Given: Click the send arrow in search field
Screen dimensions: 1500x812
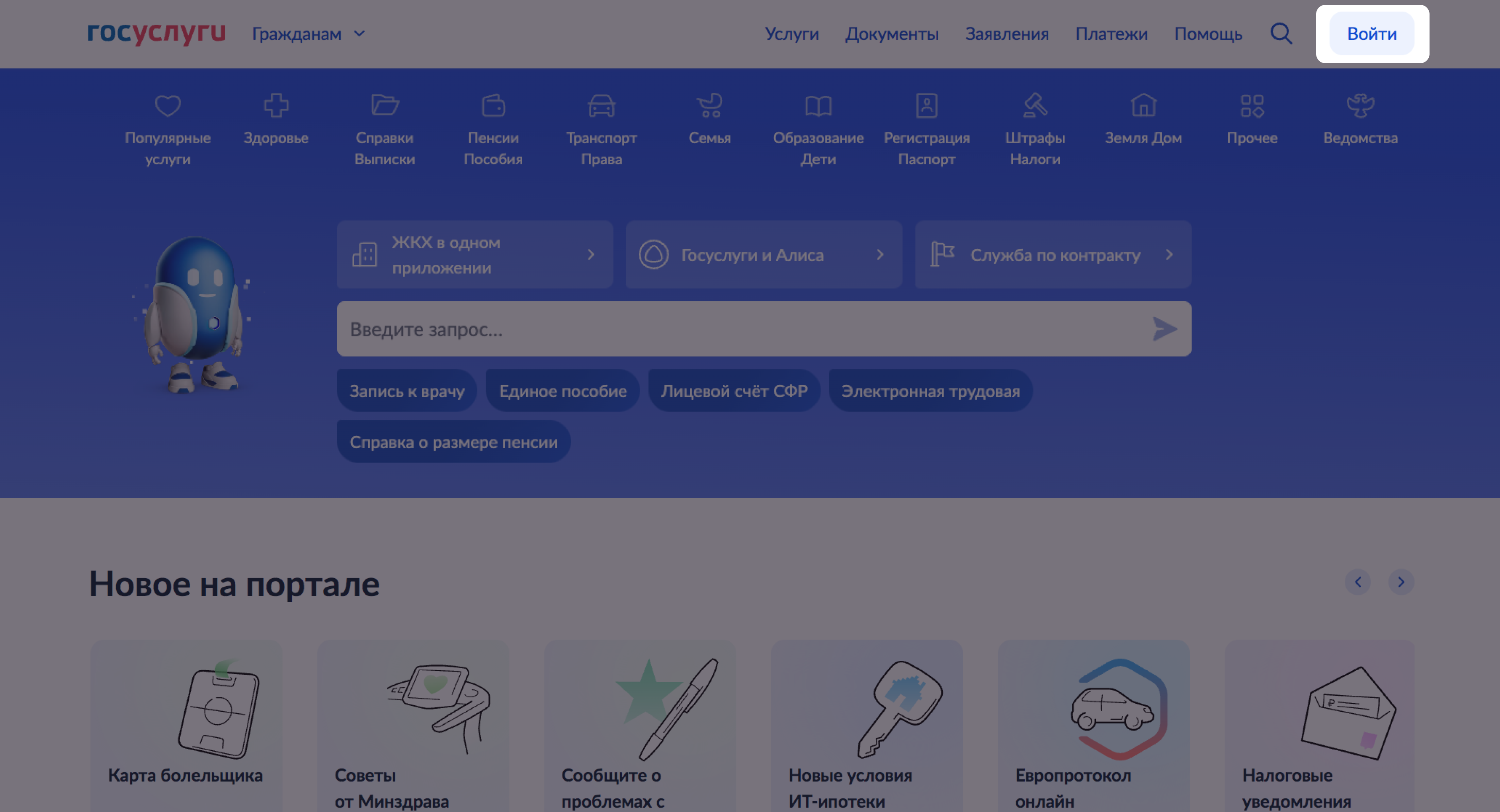Looking at the screenshot, I should click(x=1164, y=329).
